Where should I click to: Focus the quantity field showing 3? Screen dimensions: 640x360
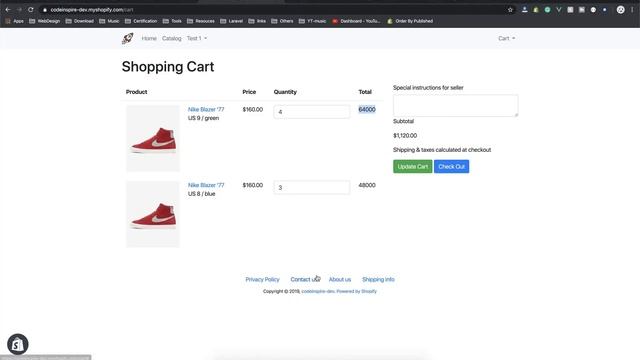pos(311,187)
